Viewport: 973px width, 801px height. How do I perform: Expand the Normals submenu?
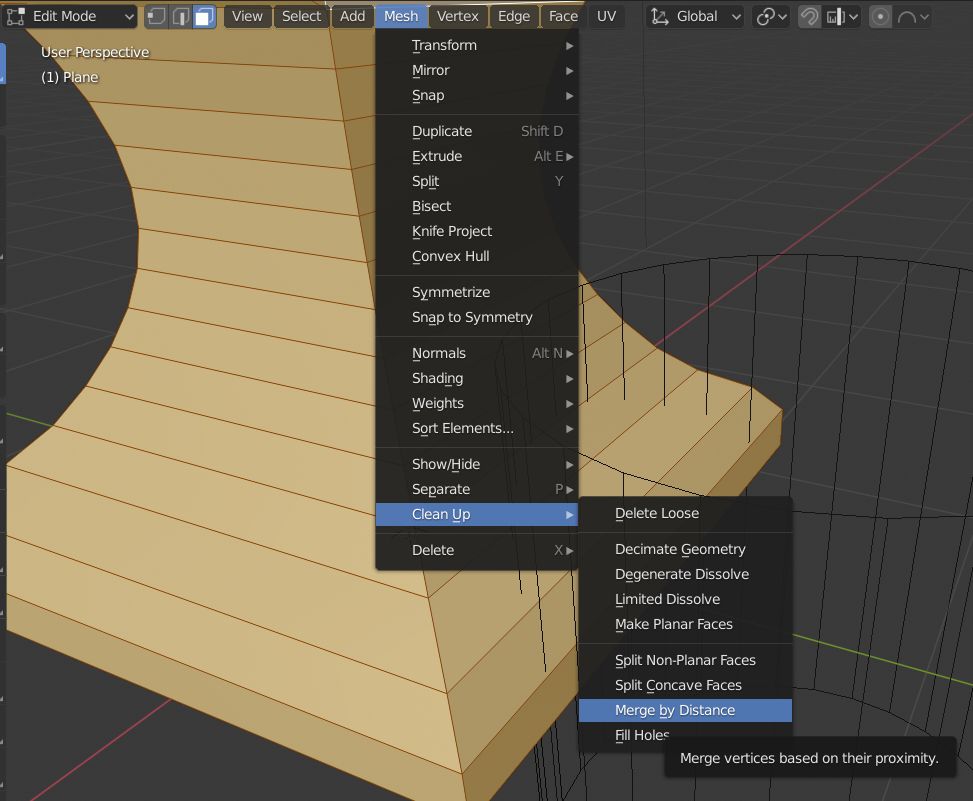477,353
